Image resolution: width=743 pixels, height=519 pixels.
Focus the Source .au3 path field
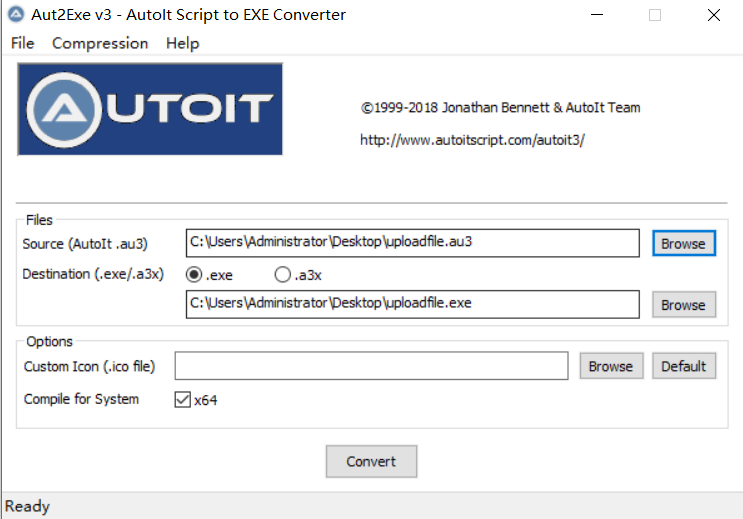point(412,243)
